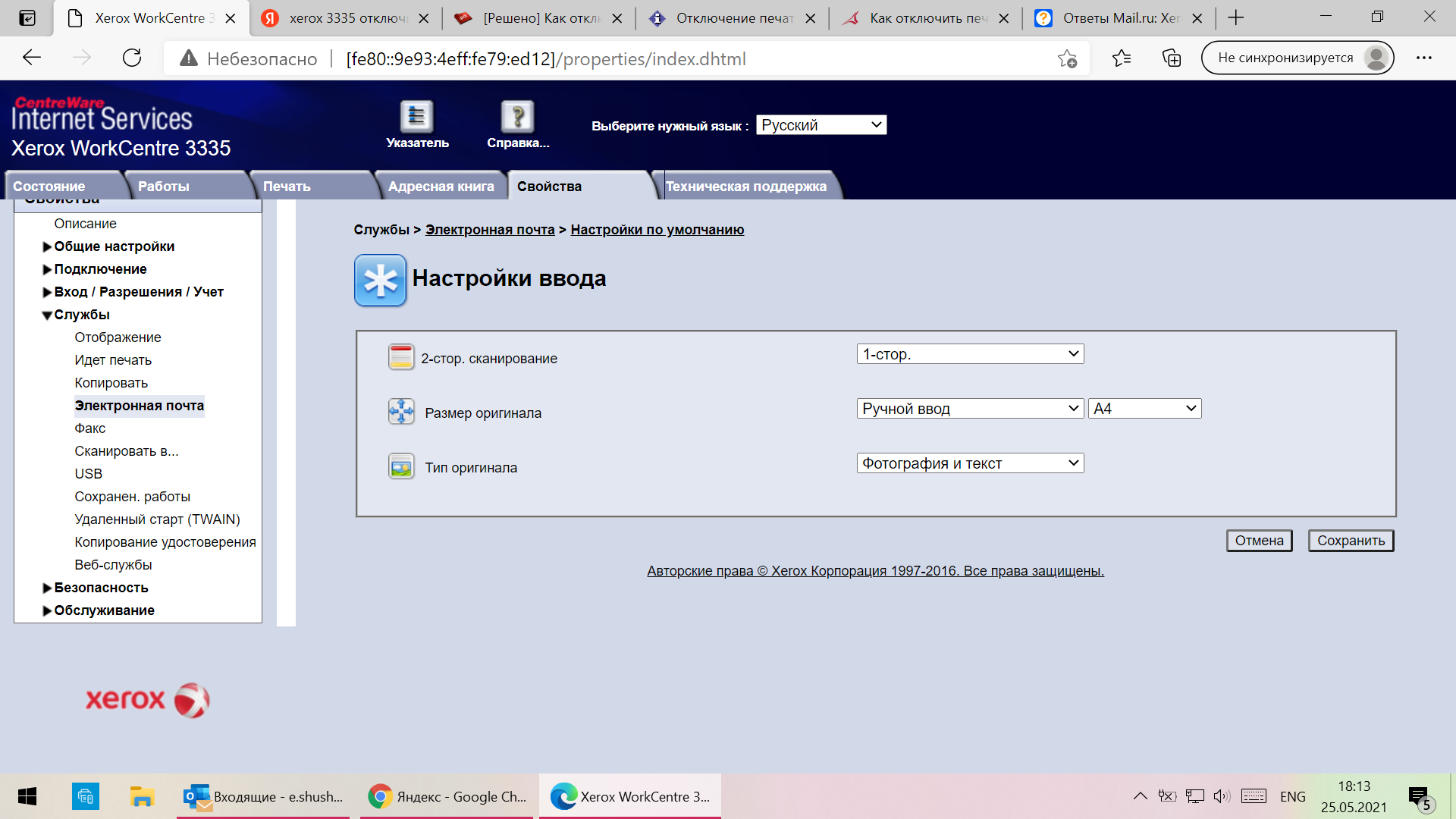Image resolution: width=1456 pixels, height=819 pixels.
Task: Open the Авторские права Xerox link
Action: [x=875, y=571]
